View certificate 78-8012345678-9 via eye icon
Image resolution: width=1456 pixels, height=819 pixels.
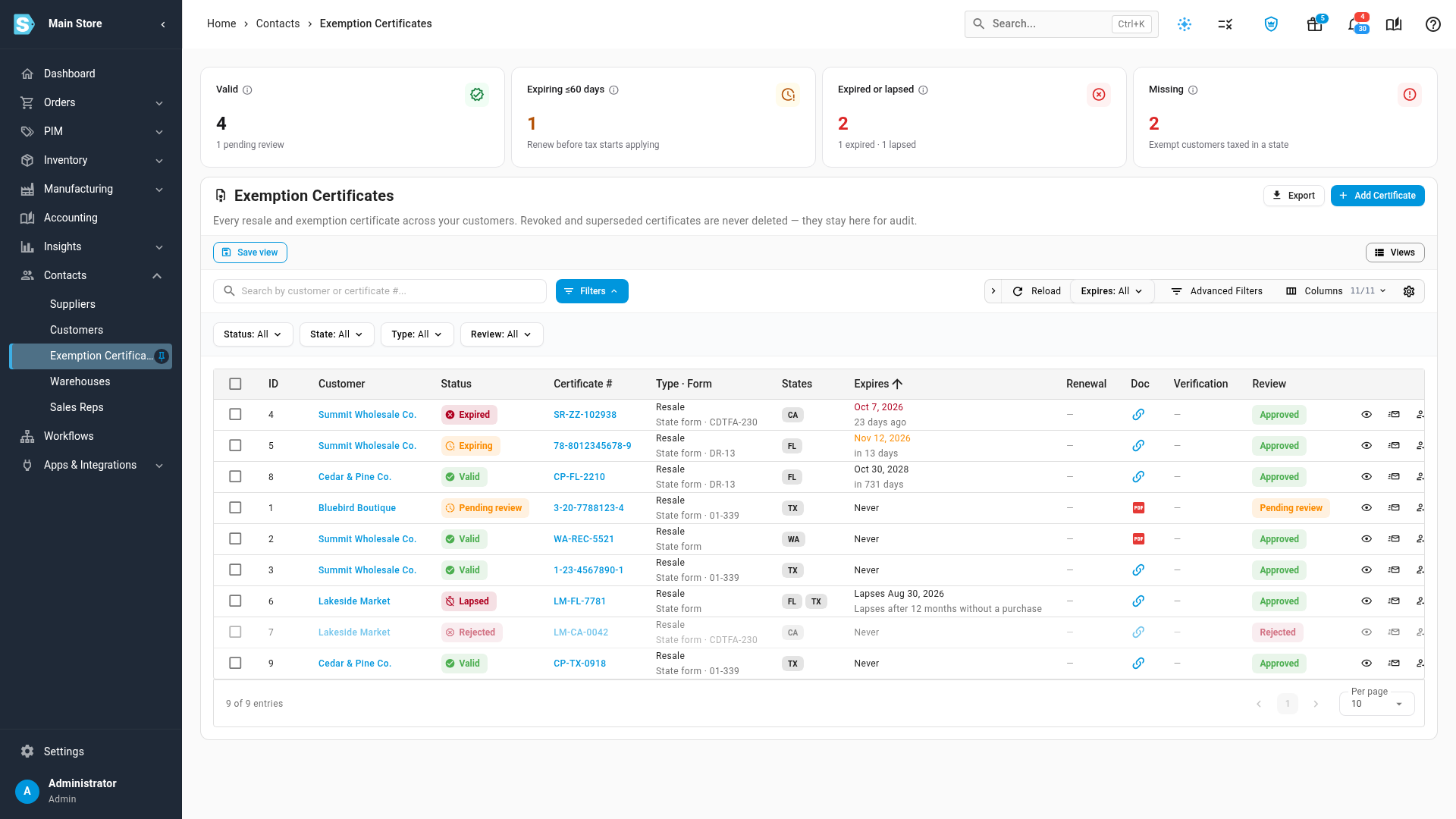[x=1367, y=446]
